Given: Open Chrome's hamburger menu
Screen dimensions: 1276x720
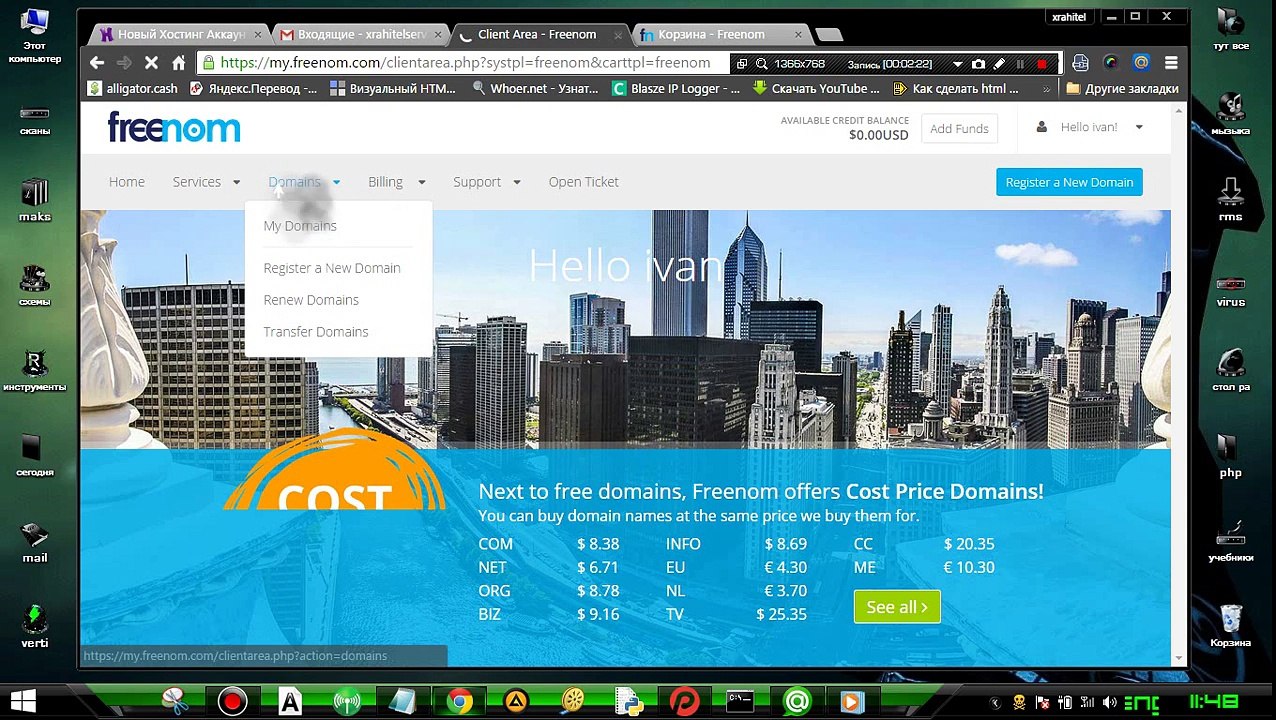Looking at the screenshot, I should (1171, 63).
